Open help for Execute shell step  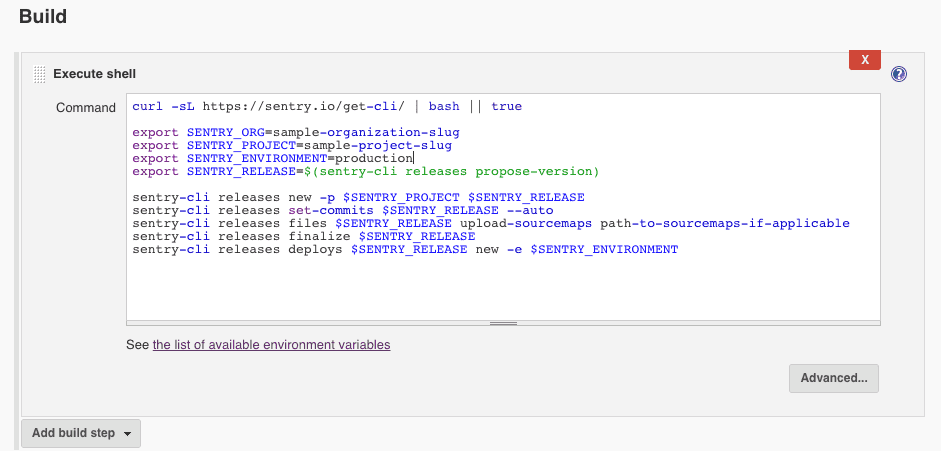[x=898, y=74]
